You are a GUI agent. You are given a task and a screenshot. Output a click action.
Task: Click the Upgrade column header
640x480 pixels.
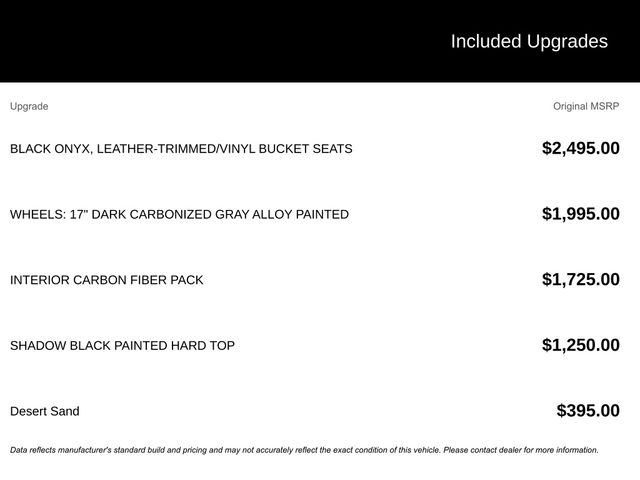(29, 106)
